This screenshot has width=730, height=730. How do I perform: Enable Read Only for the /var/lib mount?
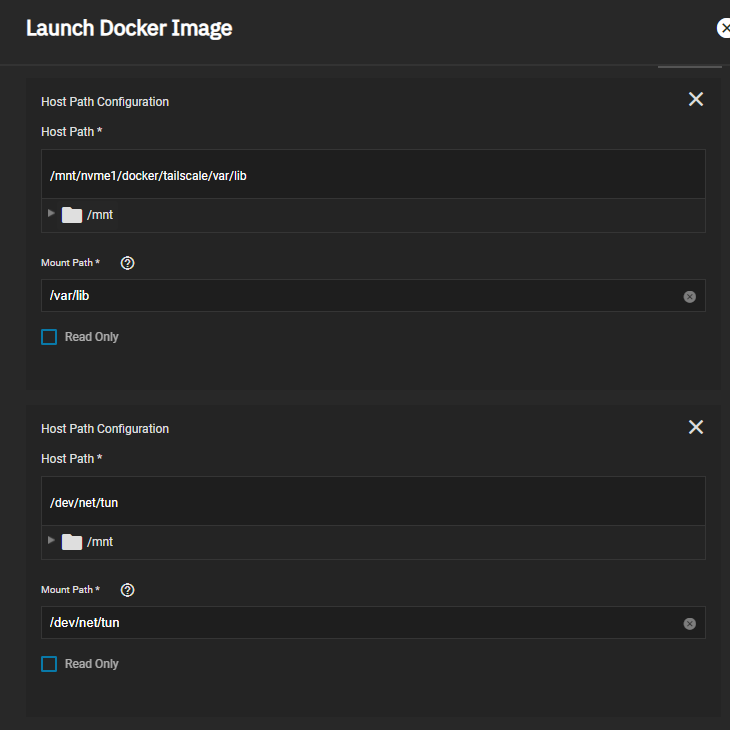point(49,337)
